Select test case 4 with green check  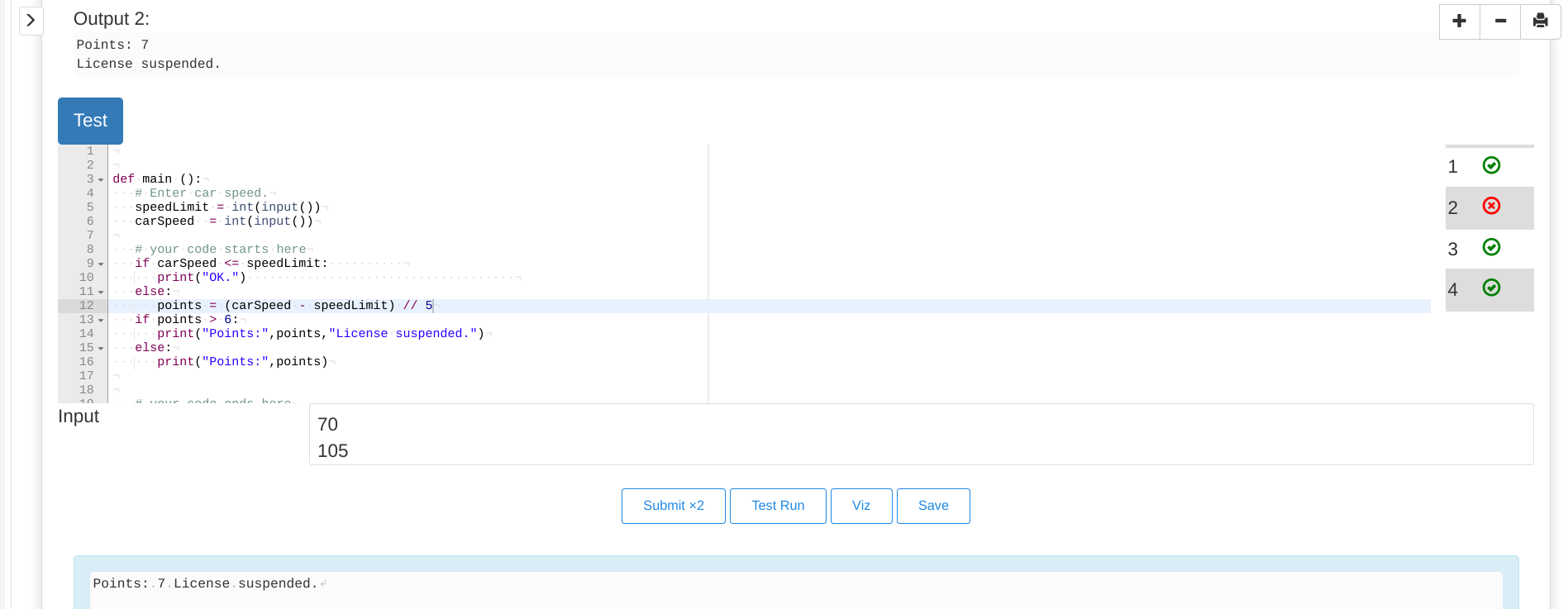pos(1489,289)
